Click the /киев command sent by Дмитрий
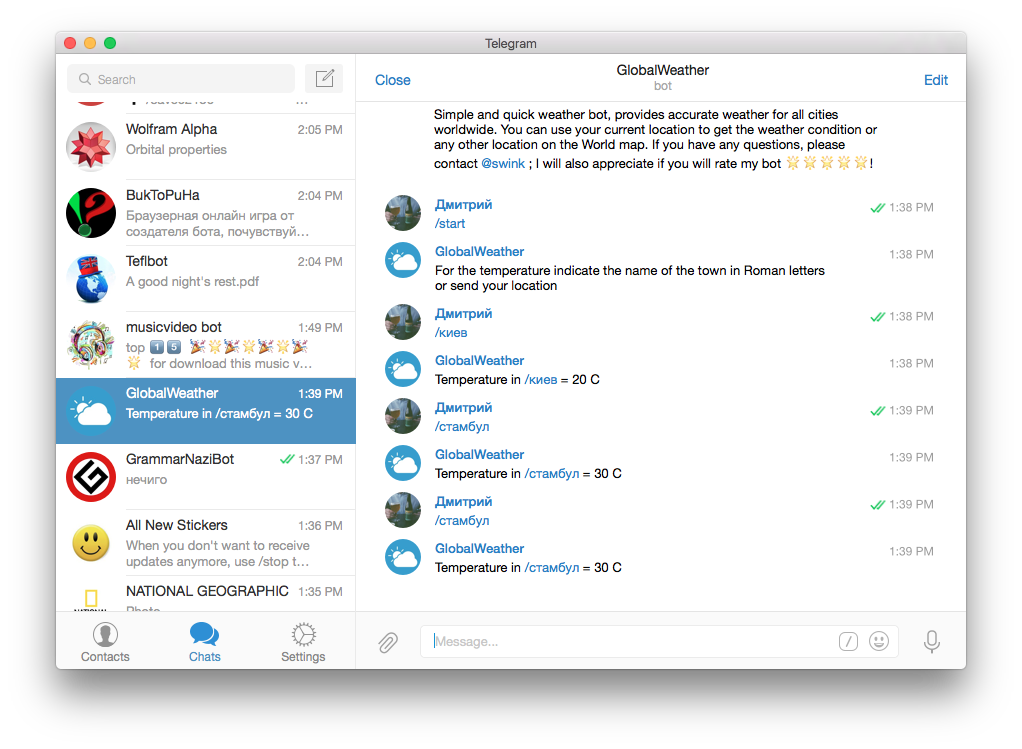 (451, 332)
